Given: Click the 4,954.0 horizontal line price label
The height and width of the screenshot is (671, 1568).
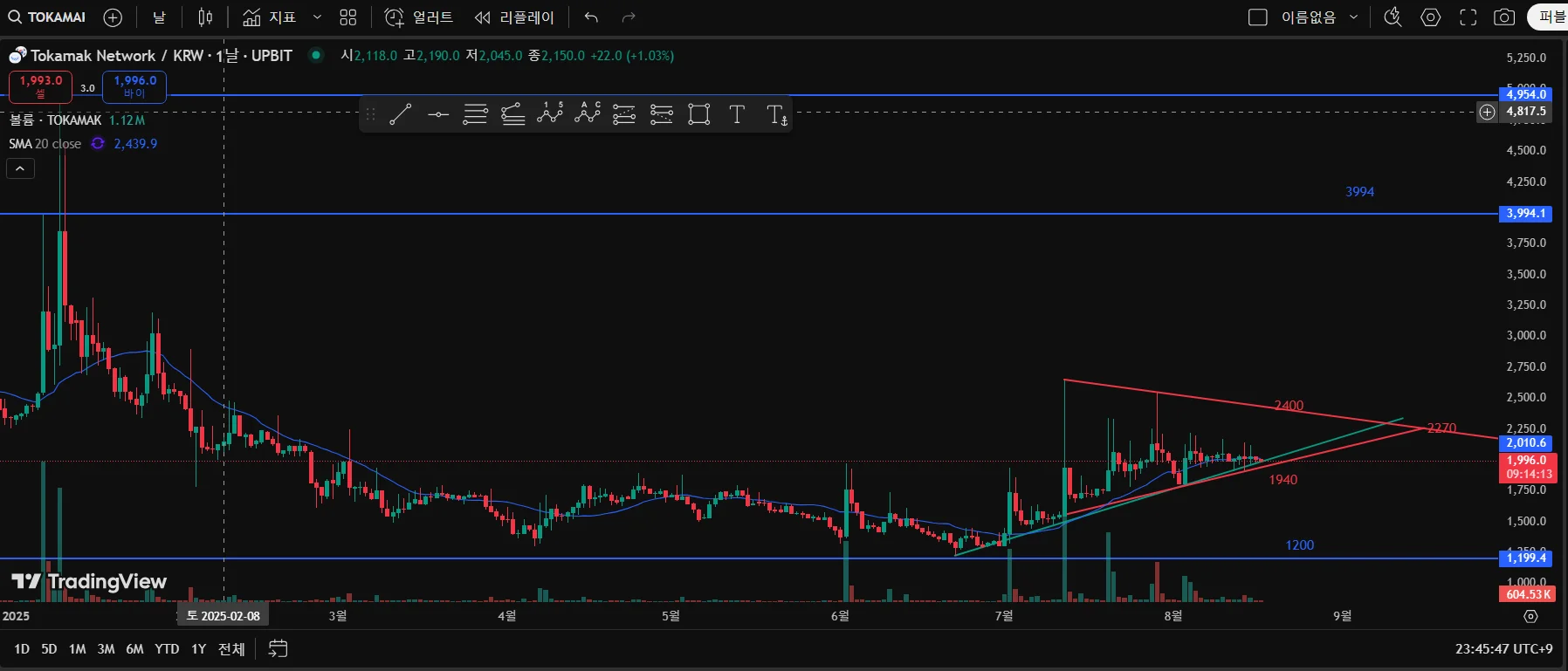Looking at the screenshot, I should pos(1526,94).
